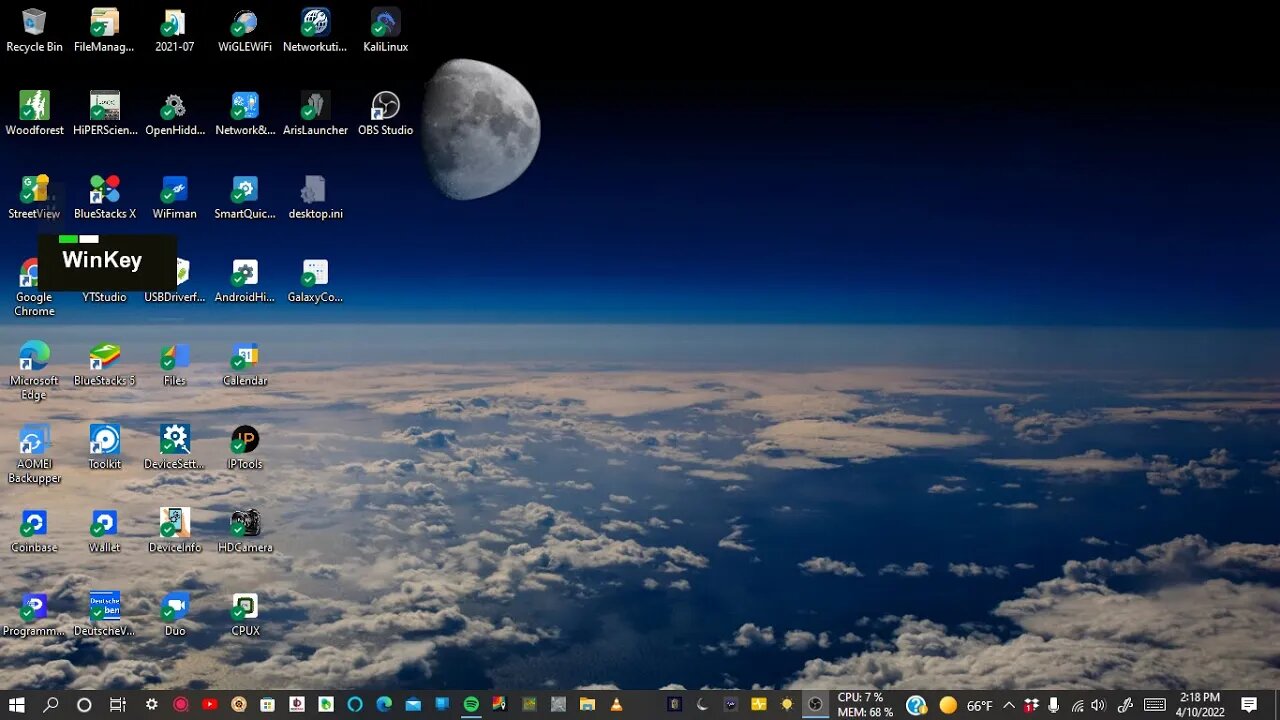Open Wi-Fi network tray flyout

1077,705
